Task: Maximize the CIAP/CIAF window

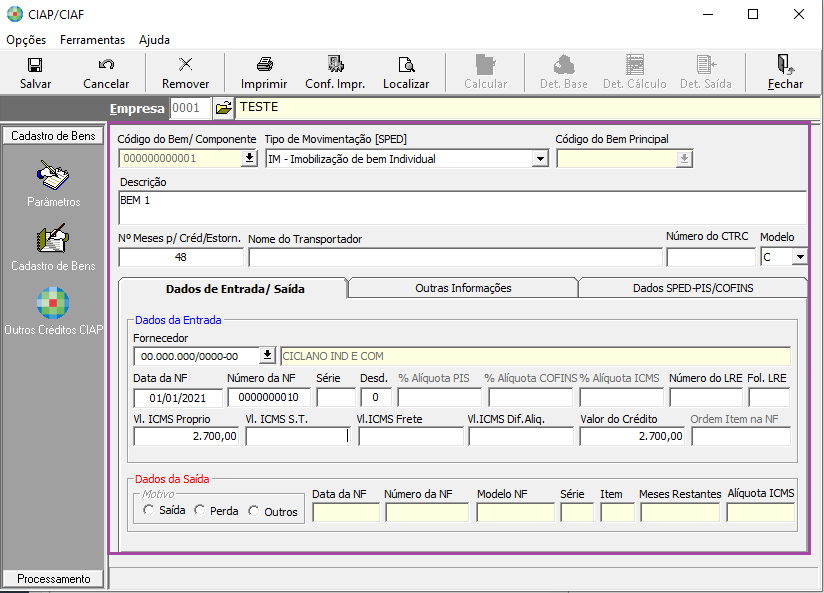Action: [753, 14]
